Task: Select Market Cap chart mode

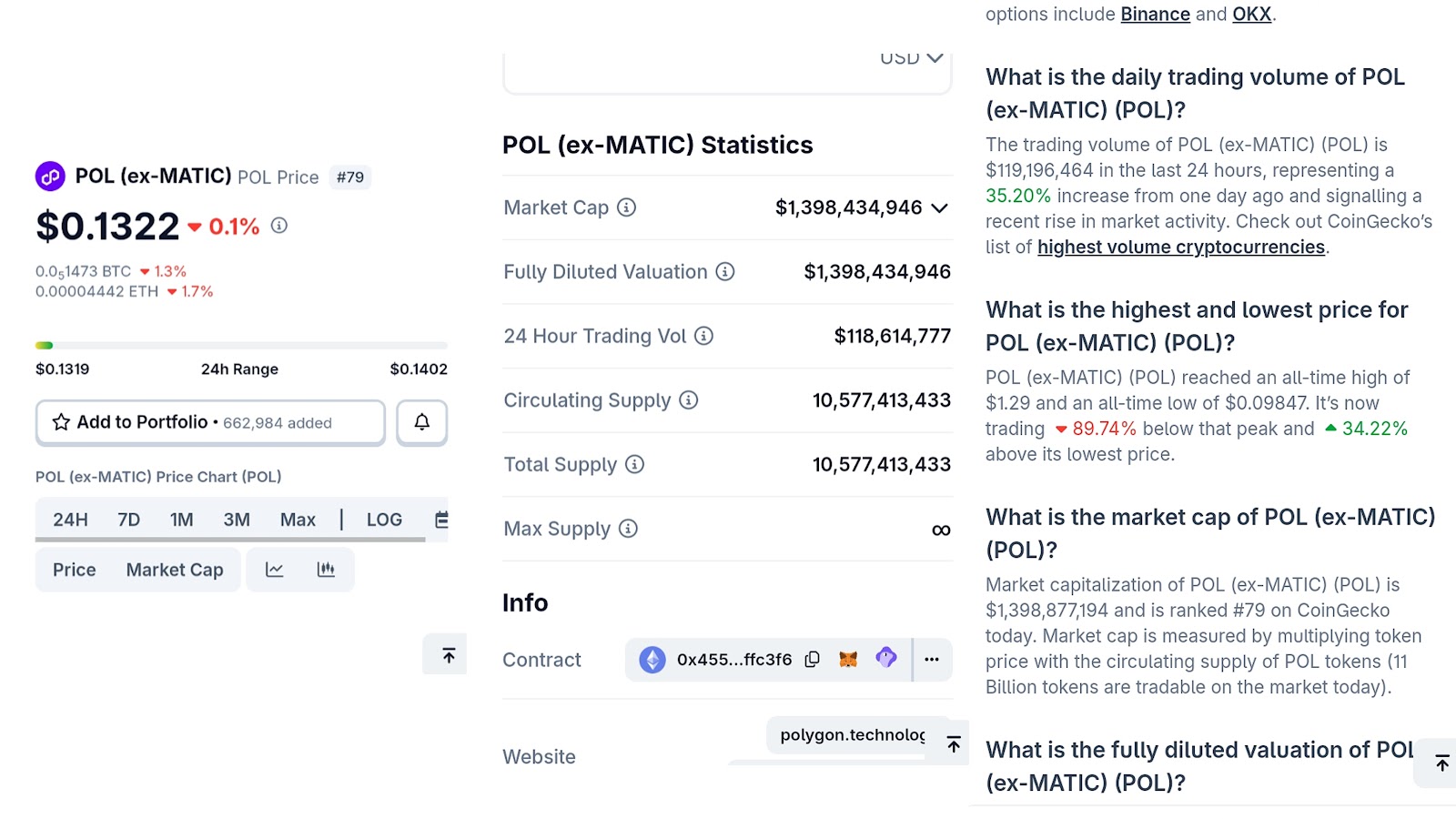Action: tap(175, 570)
